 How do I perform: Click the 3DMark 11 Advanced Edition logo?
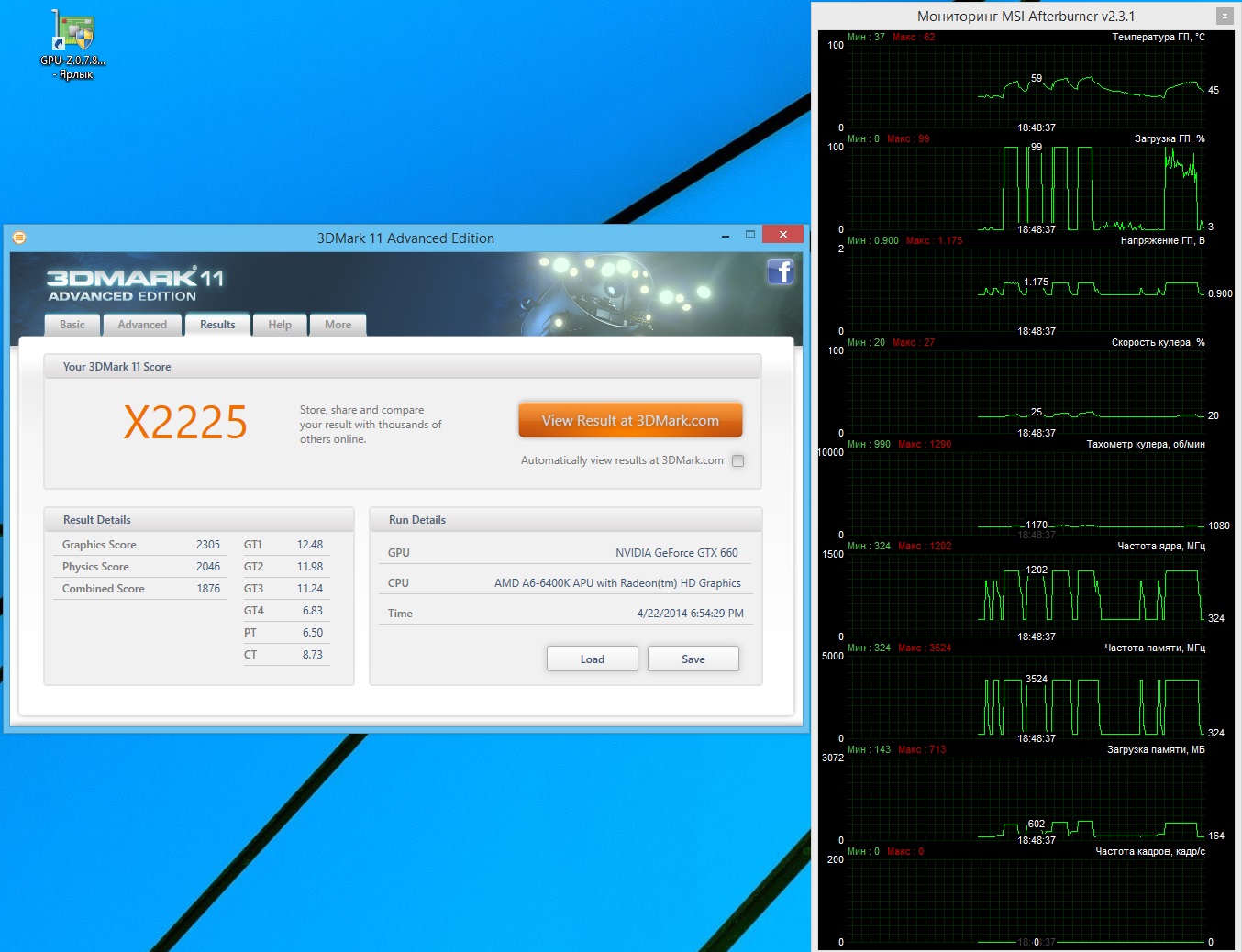[x=136, y=284]
